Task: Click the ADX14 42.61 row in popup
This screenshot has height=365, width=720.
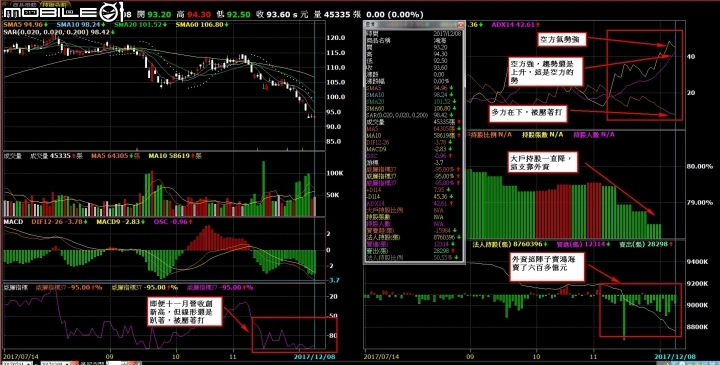Action: [414, 203]
